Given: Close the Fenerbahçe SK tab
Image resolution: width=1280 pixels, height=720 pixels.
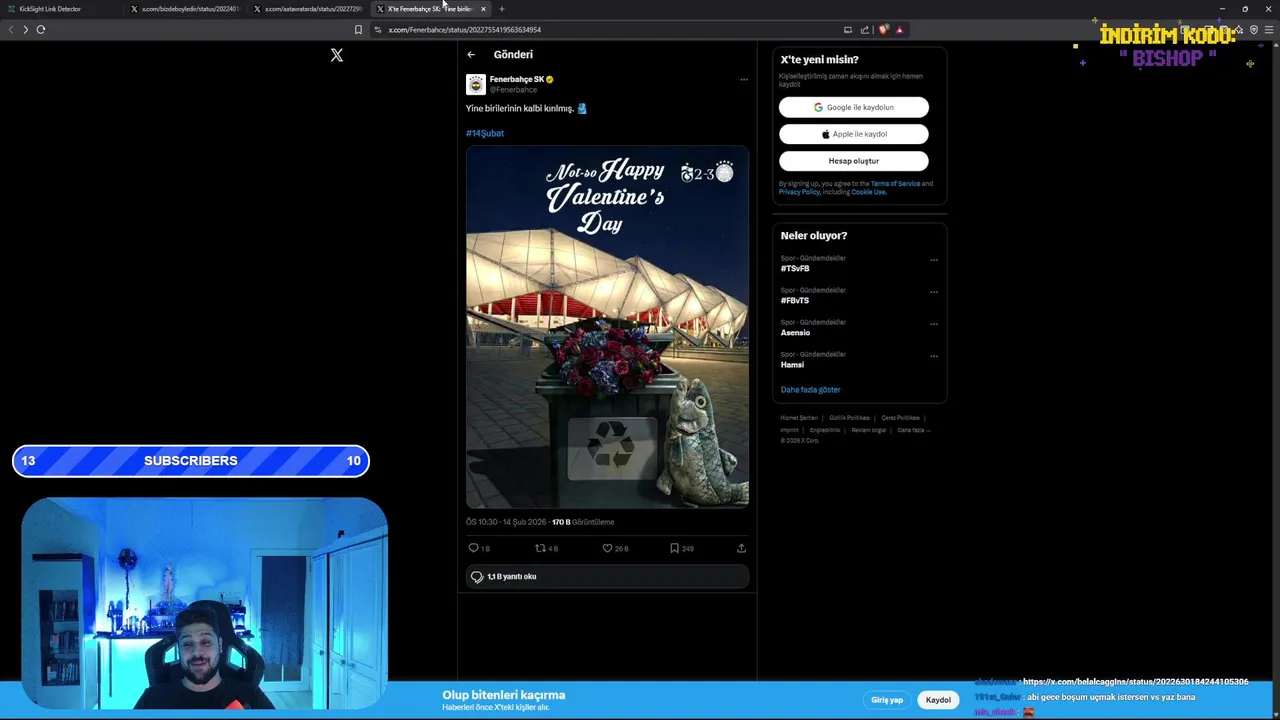Looking at the screenshot, I should pos(483,9).
